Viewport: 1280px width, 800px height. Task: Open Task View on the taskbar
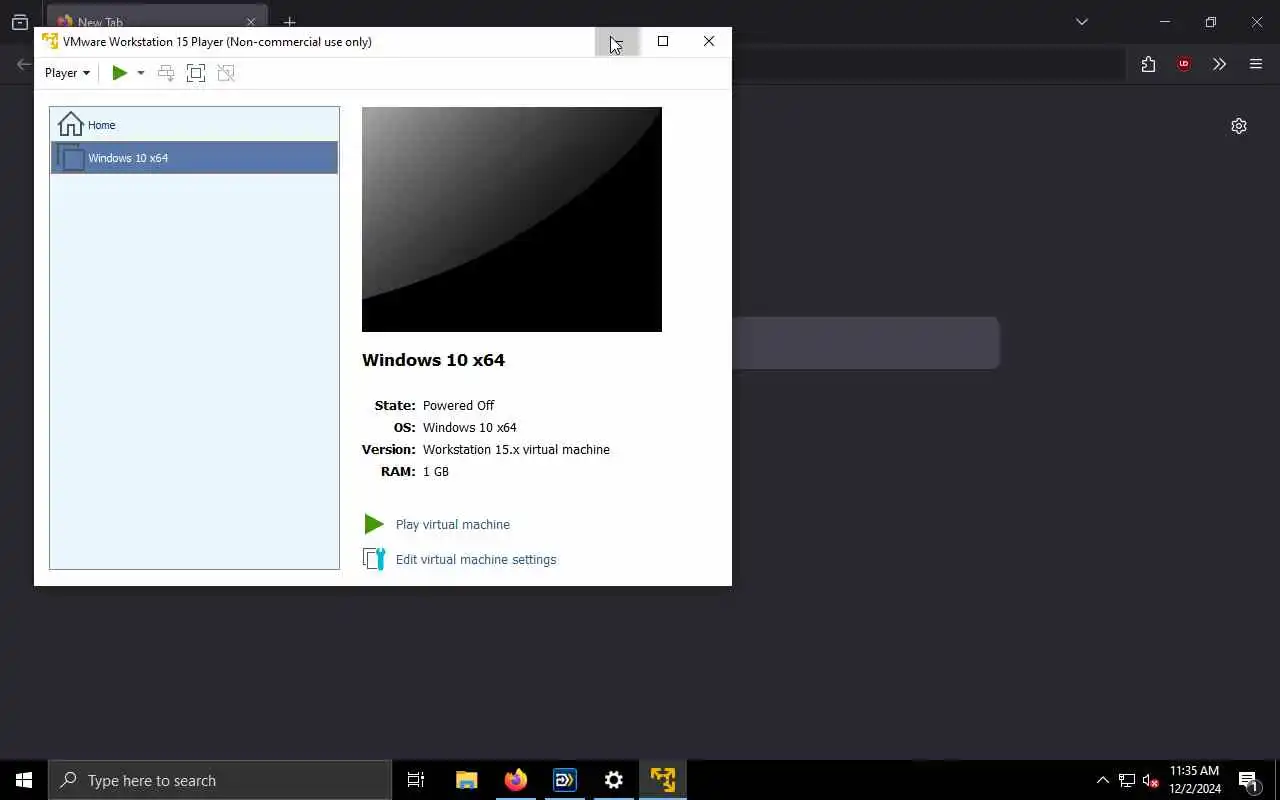click(x=416, y=780)
